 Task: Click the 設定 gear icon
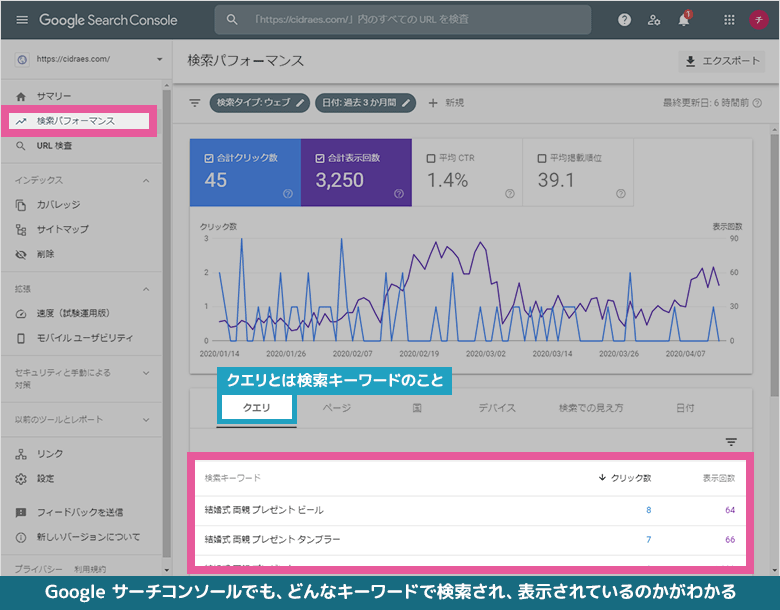tap(21, 479)
